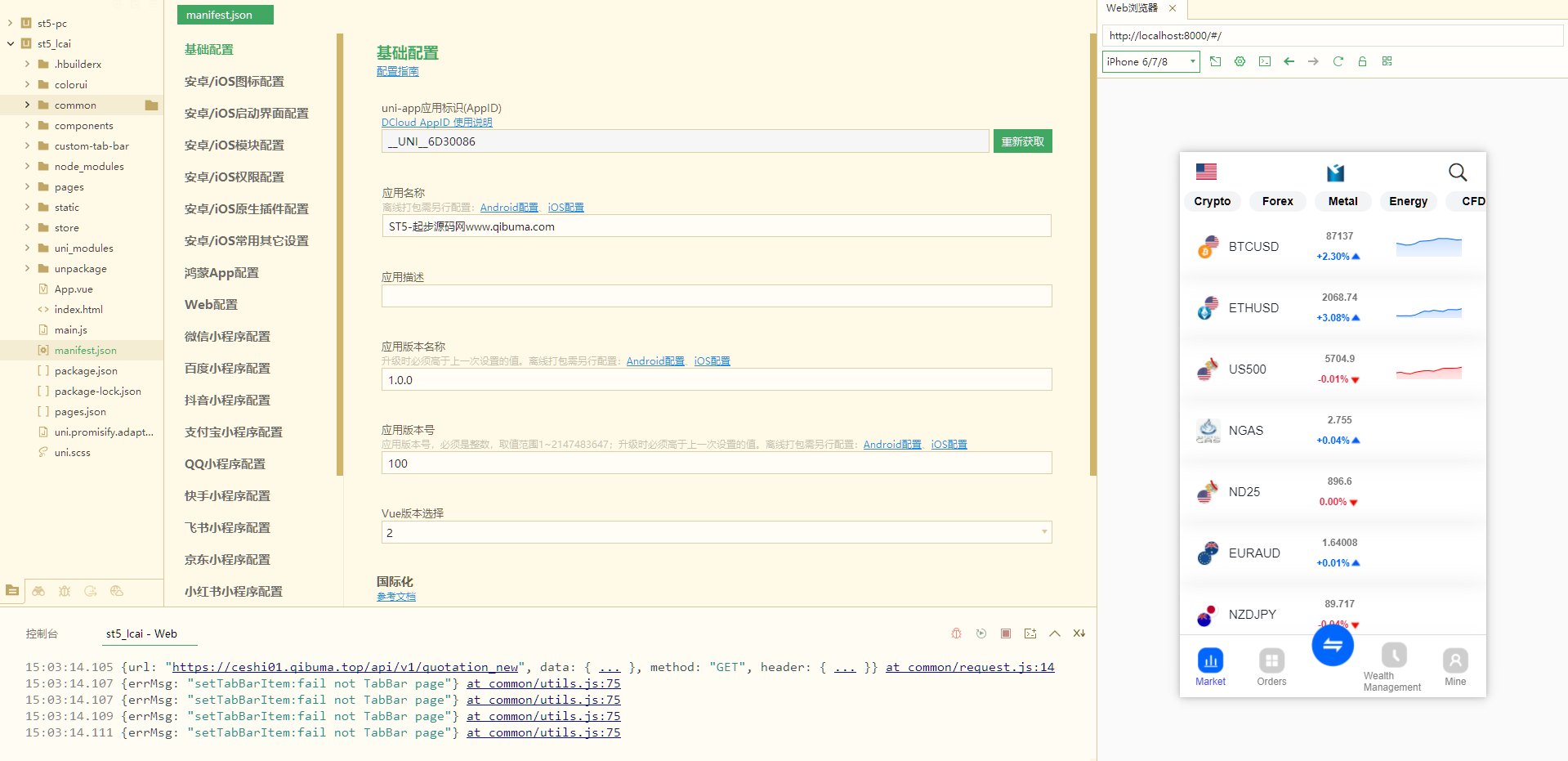Click the green 重新获取 button
1568x761 pixels.
click(x=1022, y=141)
